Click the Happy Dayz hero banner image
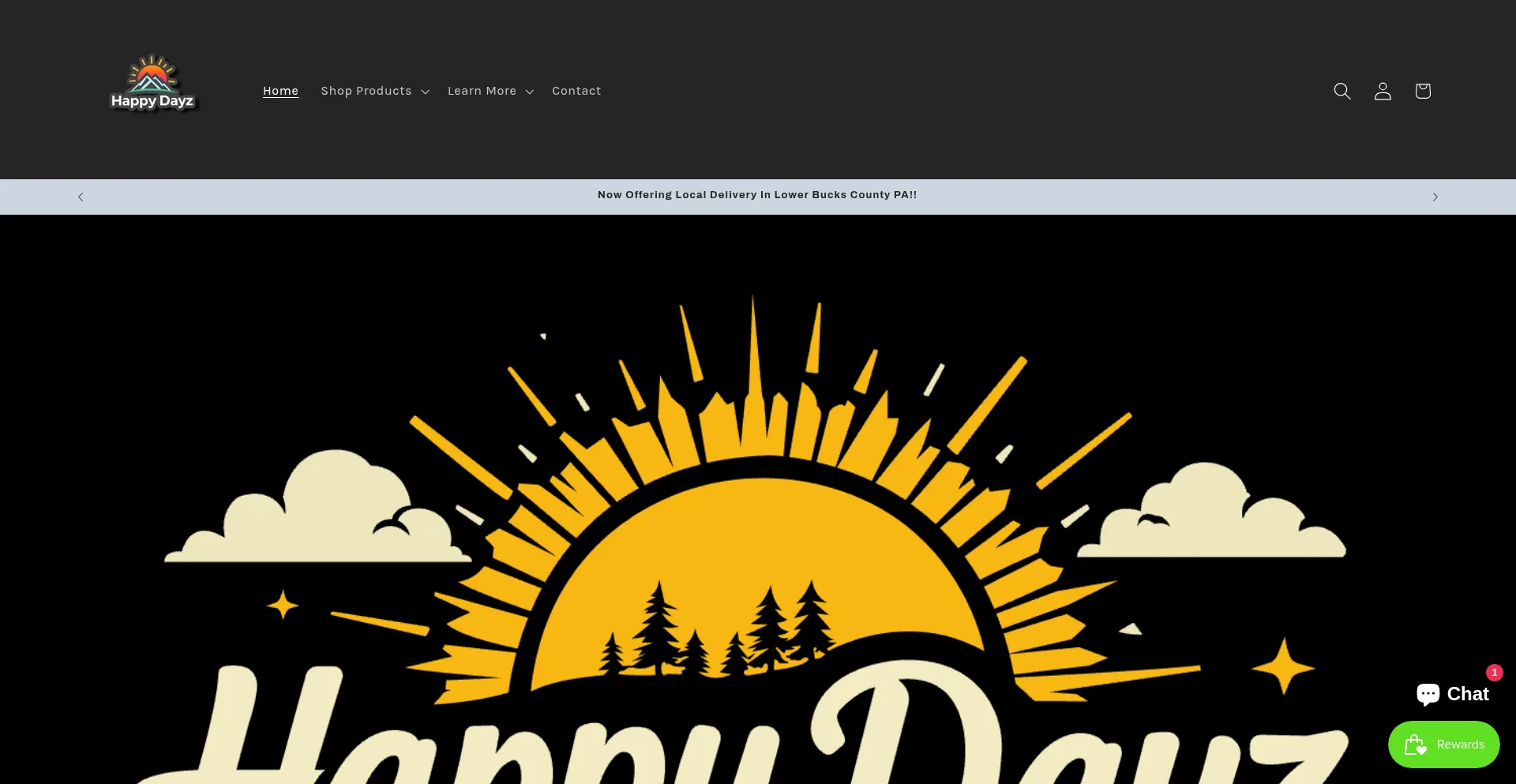This screenshot has width=1516, height=784. [758, 500]
